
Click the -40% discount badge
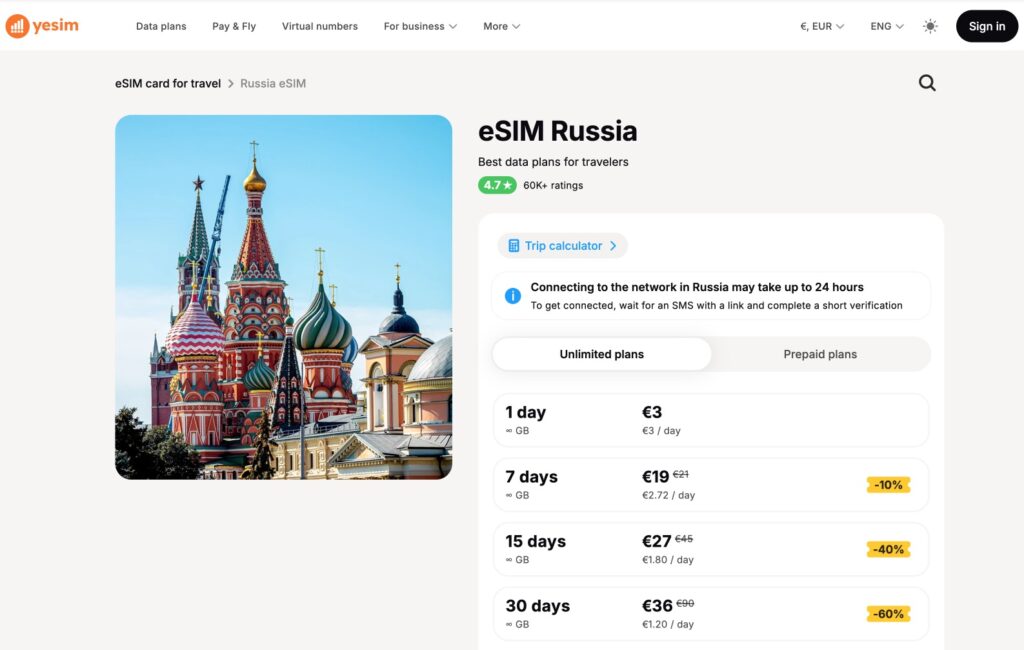point(888,549)
